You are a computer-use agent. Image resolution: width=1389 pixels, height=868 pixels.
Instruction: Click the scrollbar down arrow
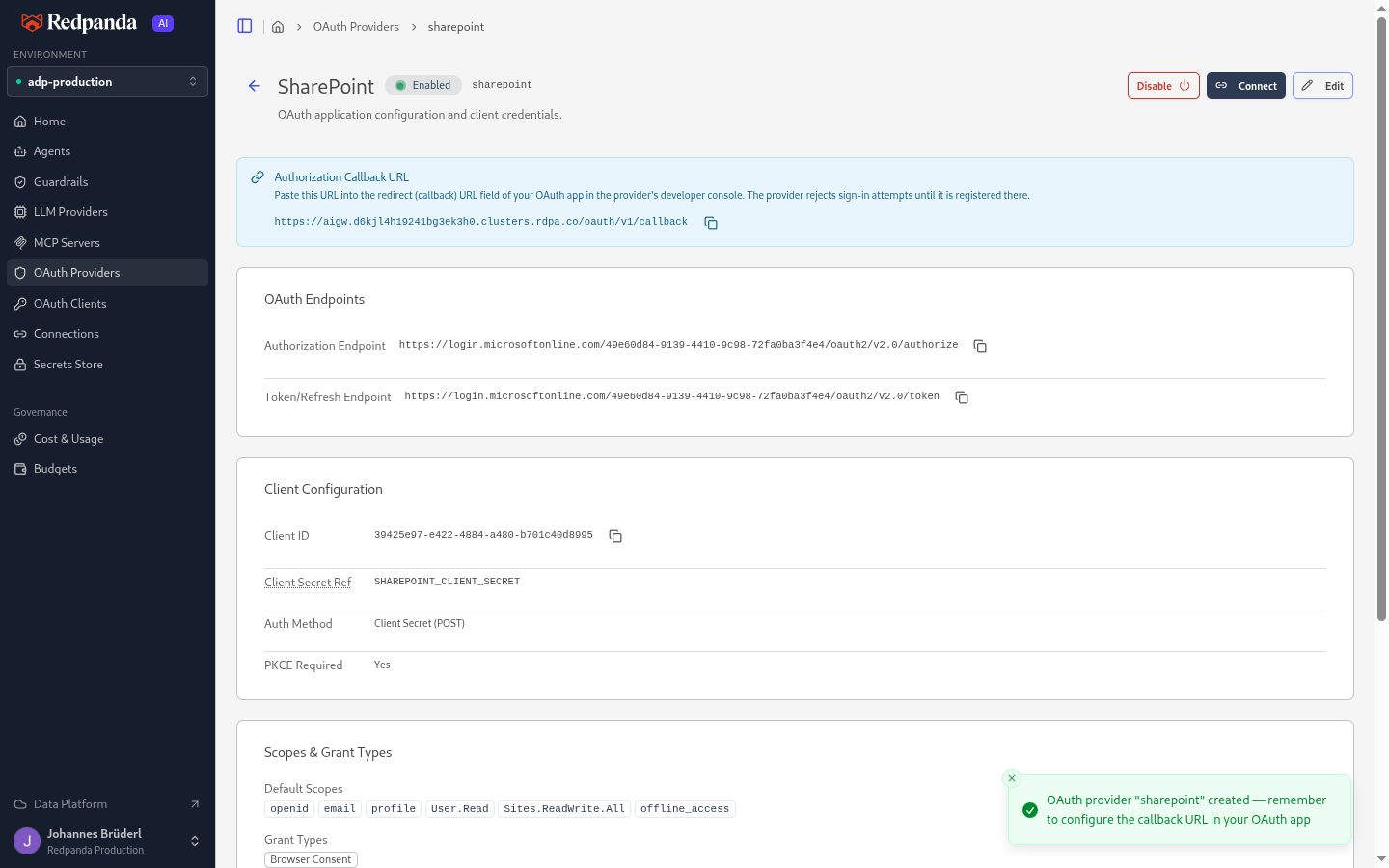point(1381,858)
